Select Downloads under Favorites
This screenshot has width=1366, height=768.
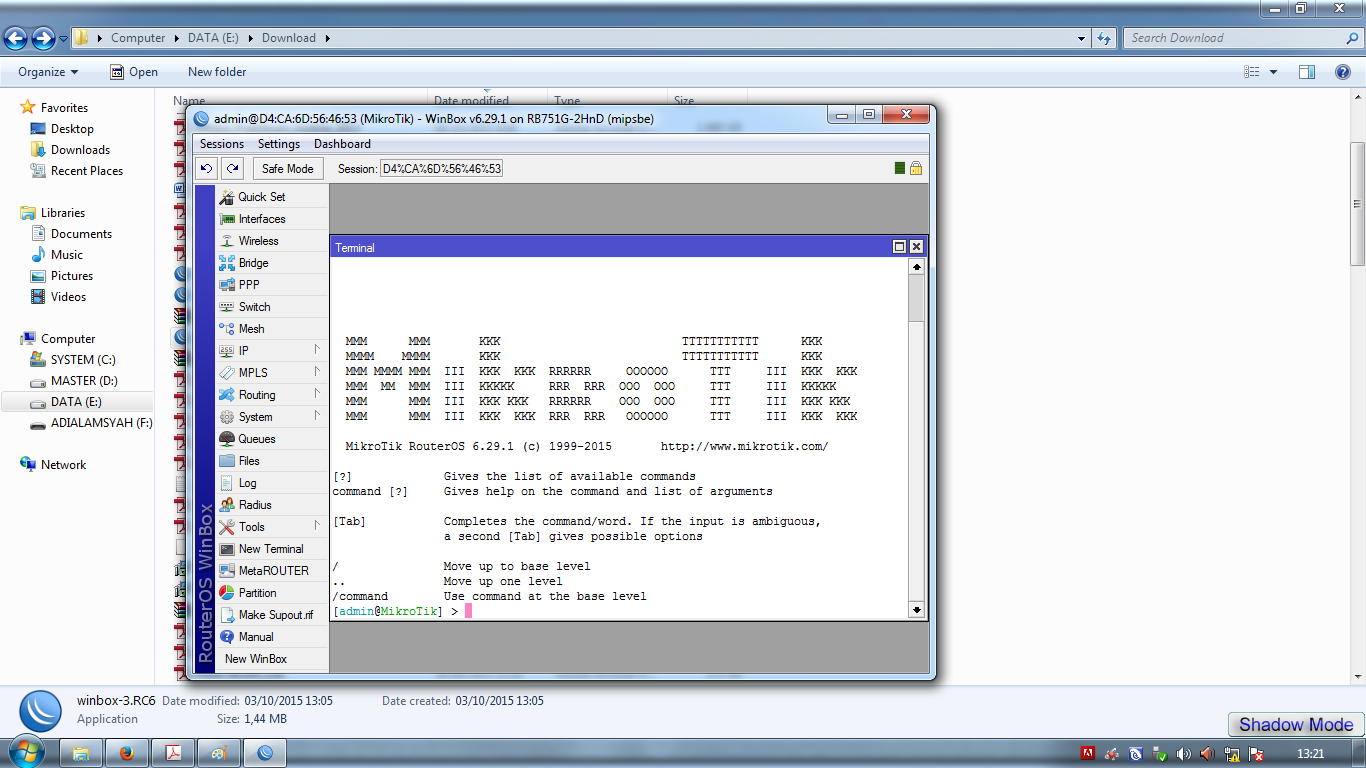[x=80, y=150]
